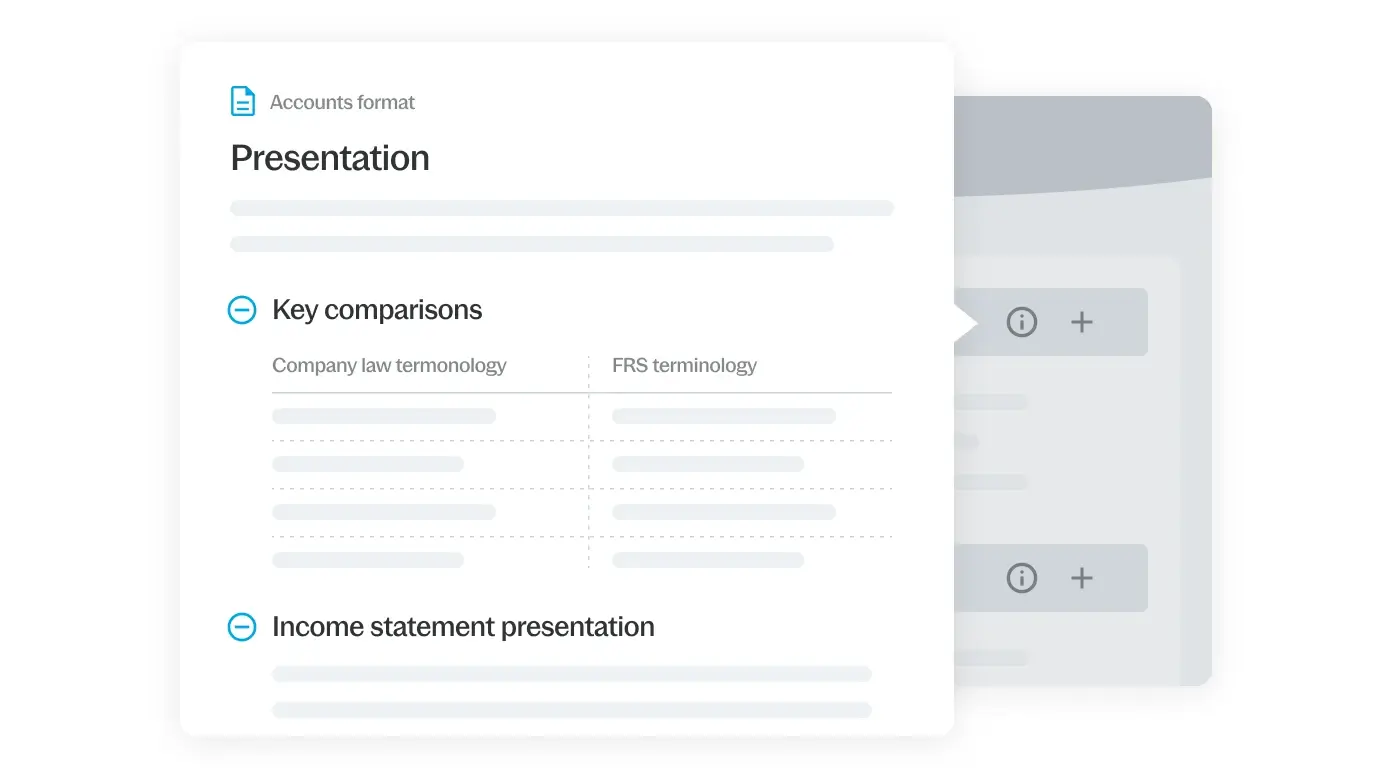The width and height of the screenshot is (1392, 784).
Task: Click the lower info icon in the side panel
Action: click(1021, 578)
